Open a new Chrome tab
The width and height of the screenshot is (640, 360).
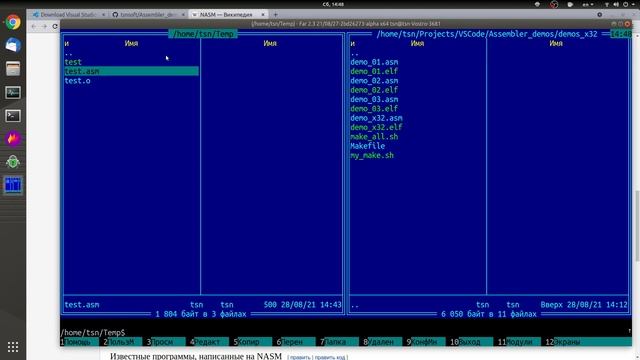coord(276,14)
